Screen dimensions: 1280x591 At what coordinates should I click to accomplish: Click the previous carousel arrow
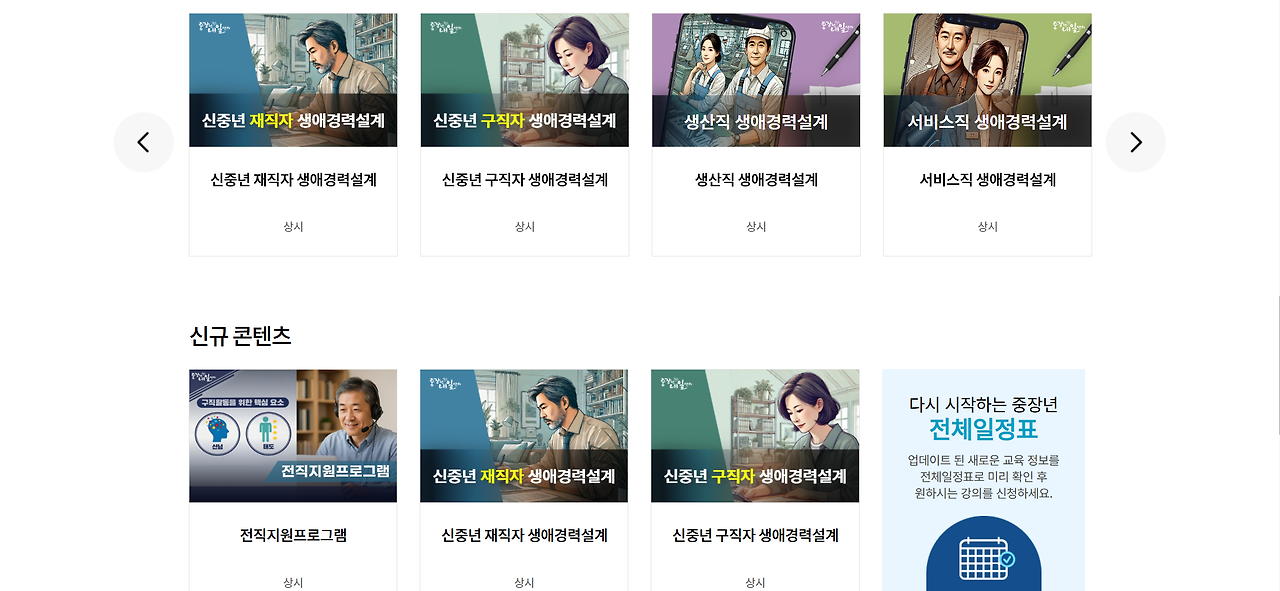(144, 142)
